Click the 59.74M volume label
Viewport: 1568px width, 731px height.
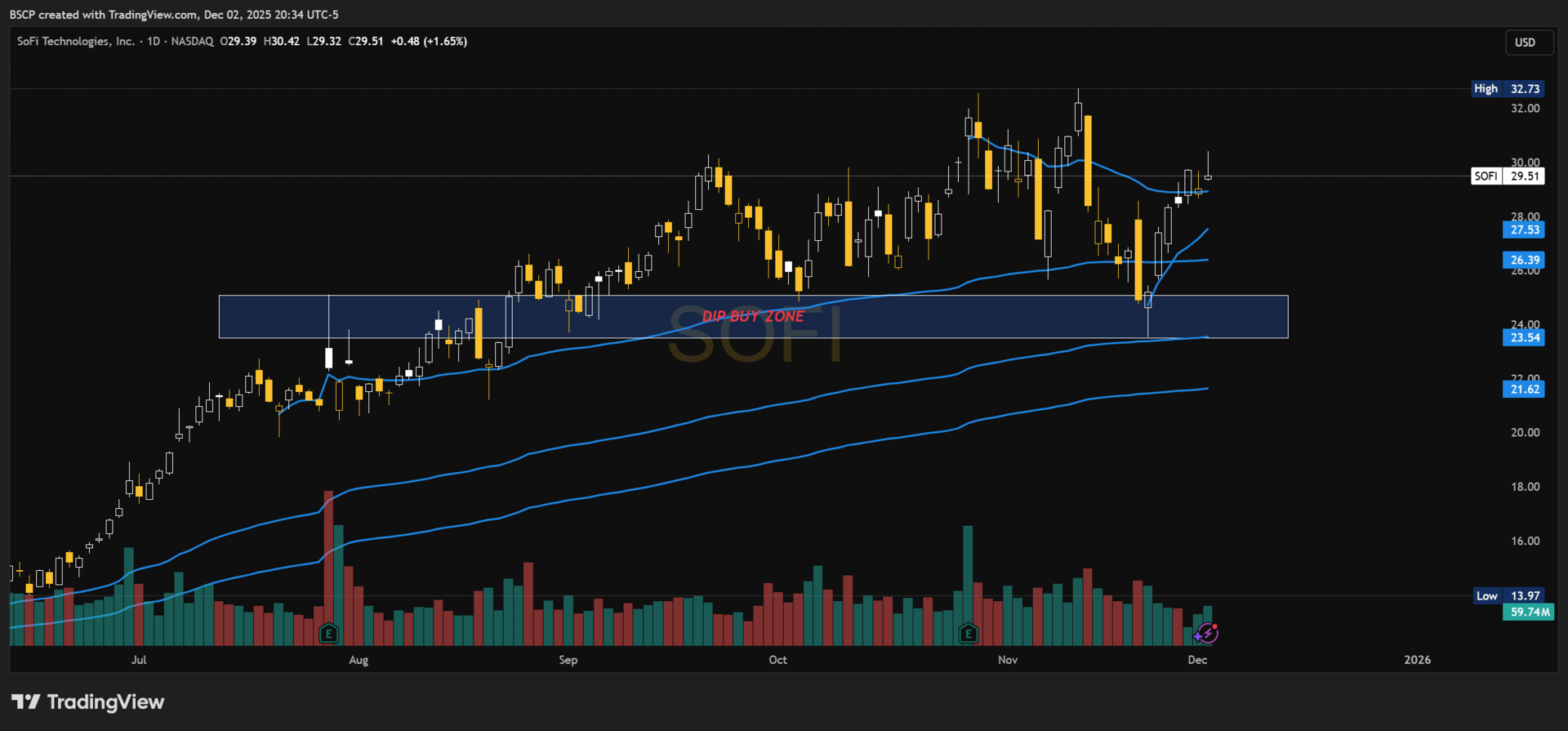click(1529, 612)
